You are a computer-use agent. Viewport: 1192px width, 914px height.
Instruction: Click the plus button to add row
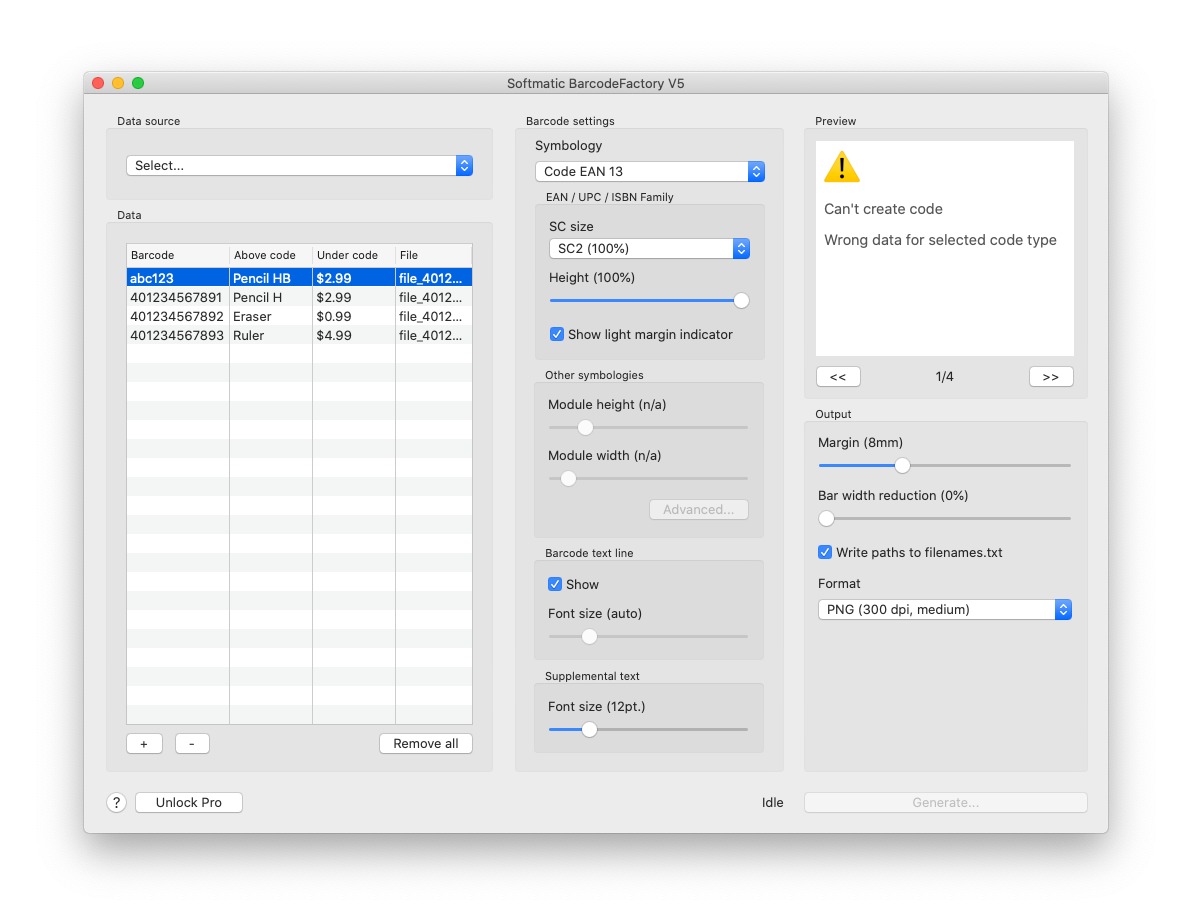coord(144,744)
